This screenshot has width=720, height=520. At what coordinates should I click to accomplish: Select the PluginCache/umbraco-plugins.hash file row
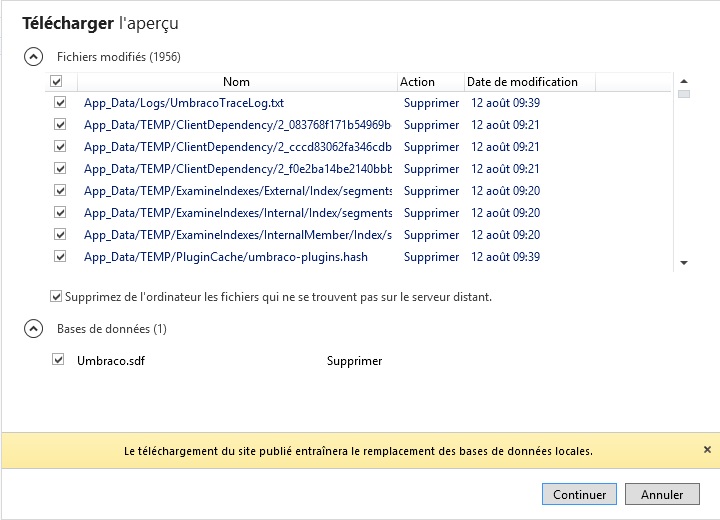point(225,257)
